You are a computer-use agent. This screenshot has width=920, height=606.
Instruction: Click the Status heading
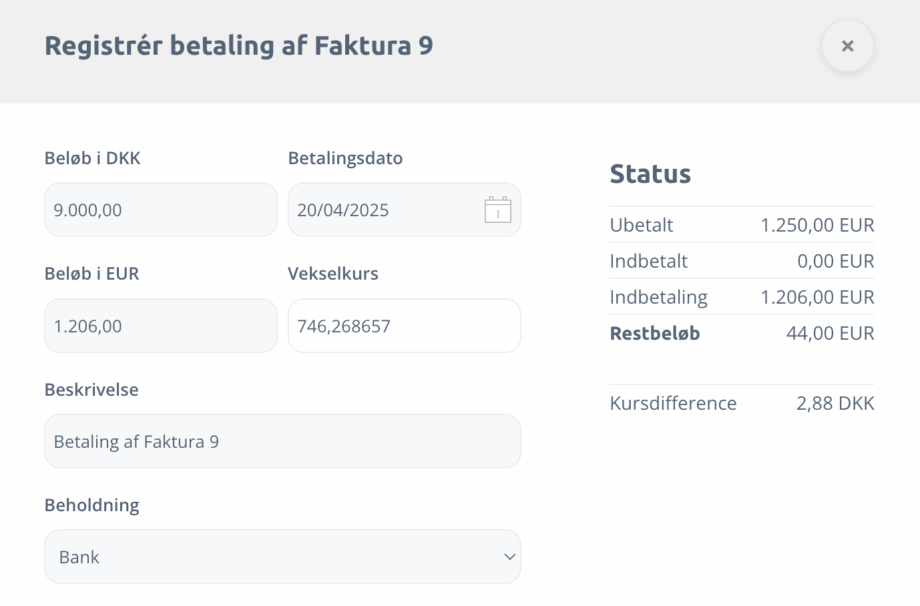(650, 174)
